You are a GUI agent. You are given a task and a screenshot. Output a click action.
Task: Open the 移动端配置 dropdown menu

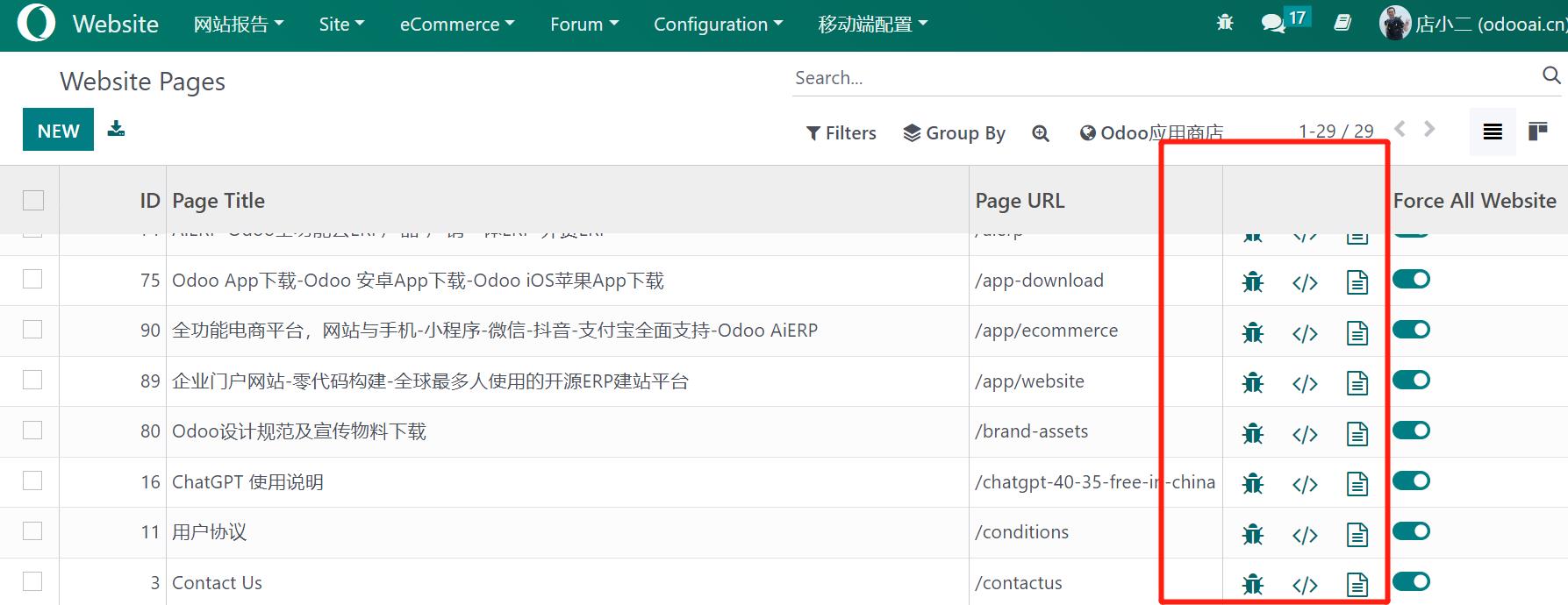[x=873, y=25]
